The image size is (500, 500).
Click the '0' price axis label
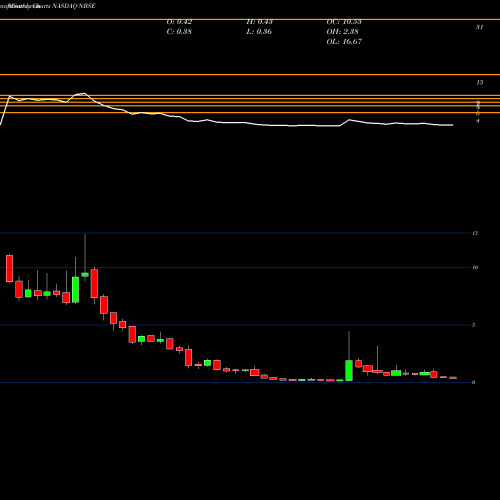(474, 382)
